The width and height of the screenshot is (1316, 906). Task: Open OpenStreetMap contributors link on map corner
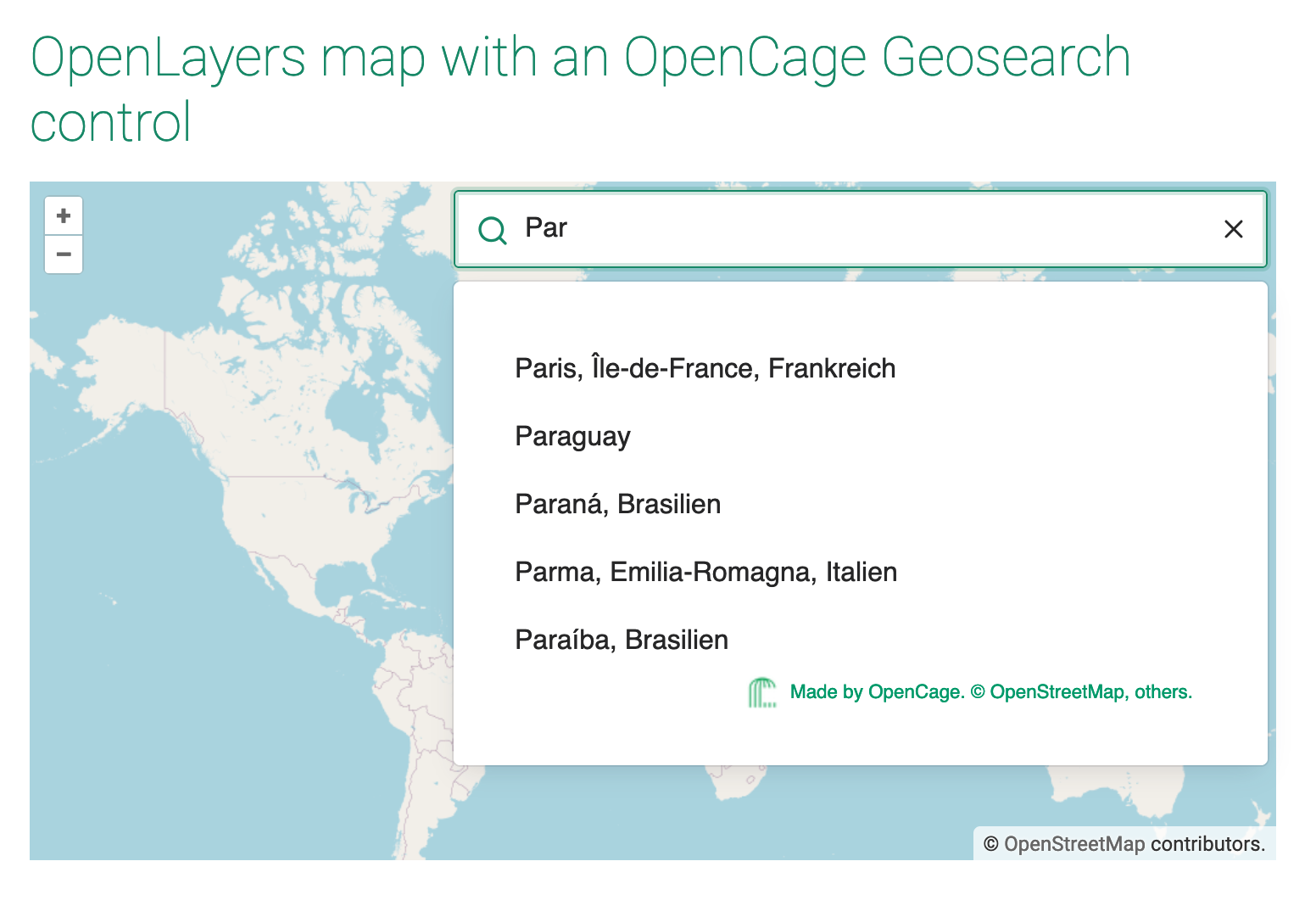(1074, 844)
